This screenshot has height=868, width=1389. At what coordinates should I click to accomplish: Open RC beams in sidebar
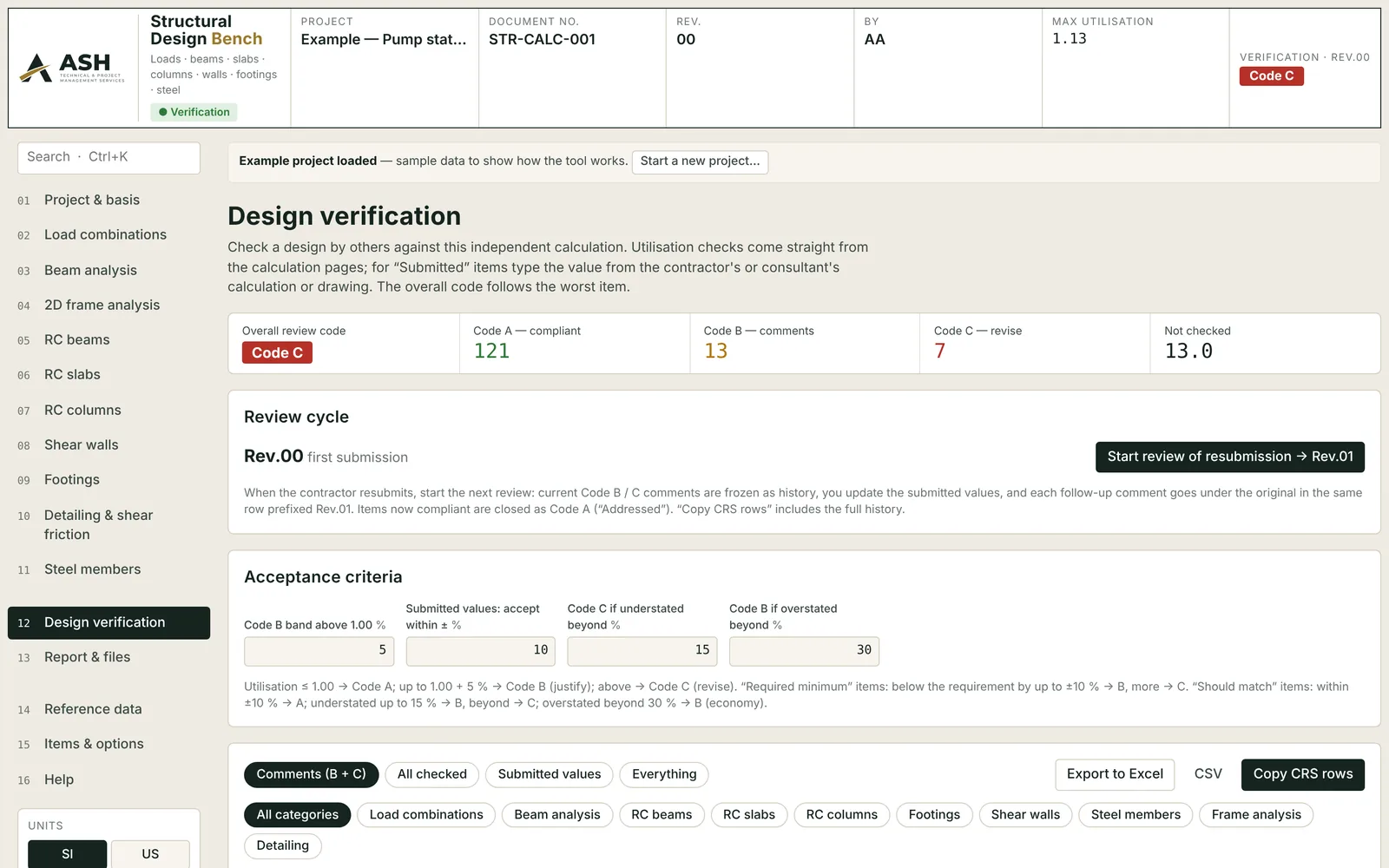[x=109, y=339]
